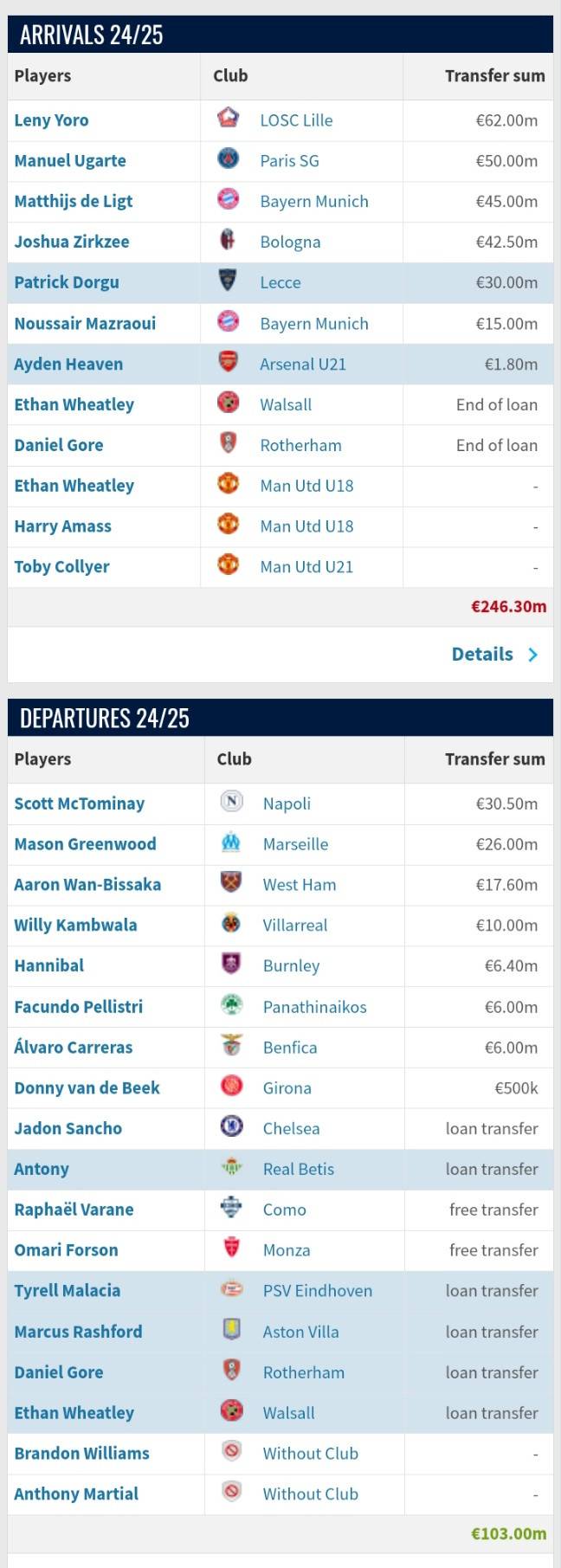Image resolution: width=561 pixels, height=1568 pixels.
Task: Select Bayern Munich club for de Ligt
Action: 314,202
